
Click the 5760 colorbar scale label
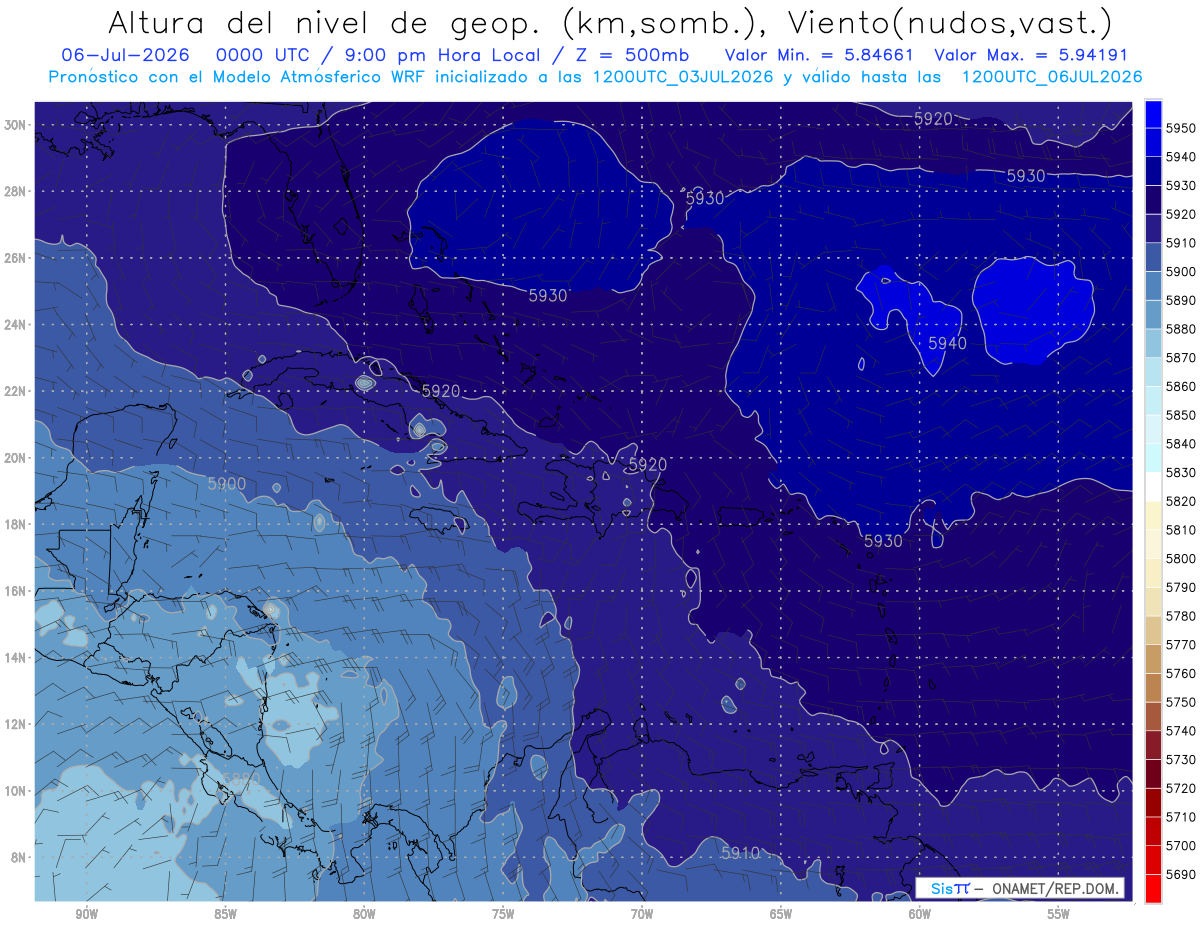tap(1180, 673)
